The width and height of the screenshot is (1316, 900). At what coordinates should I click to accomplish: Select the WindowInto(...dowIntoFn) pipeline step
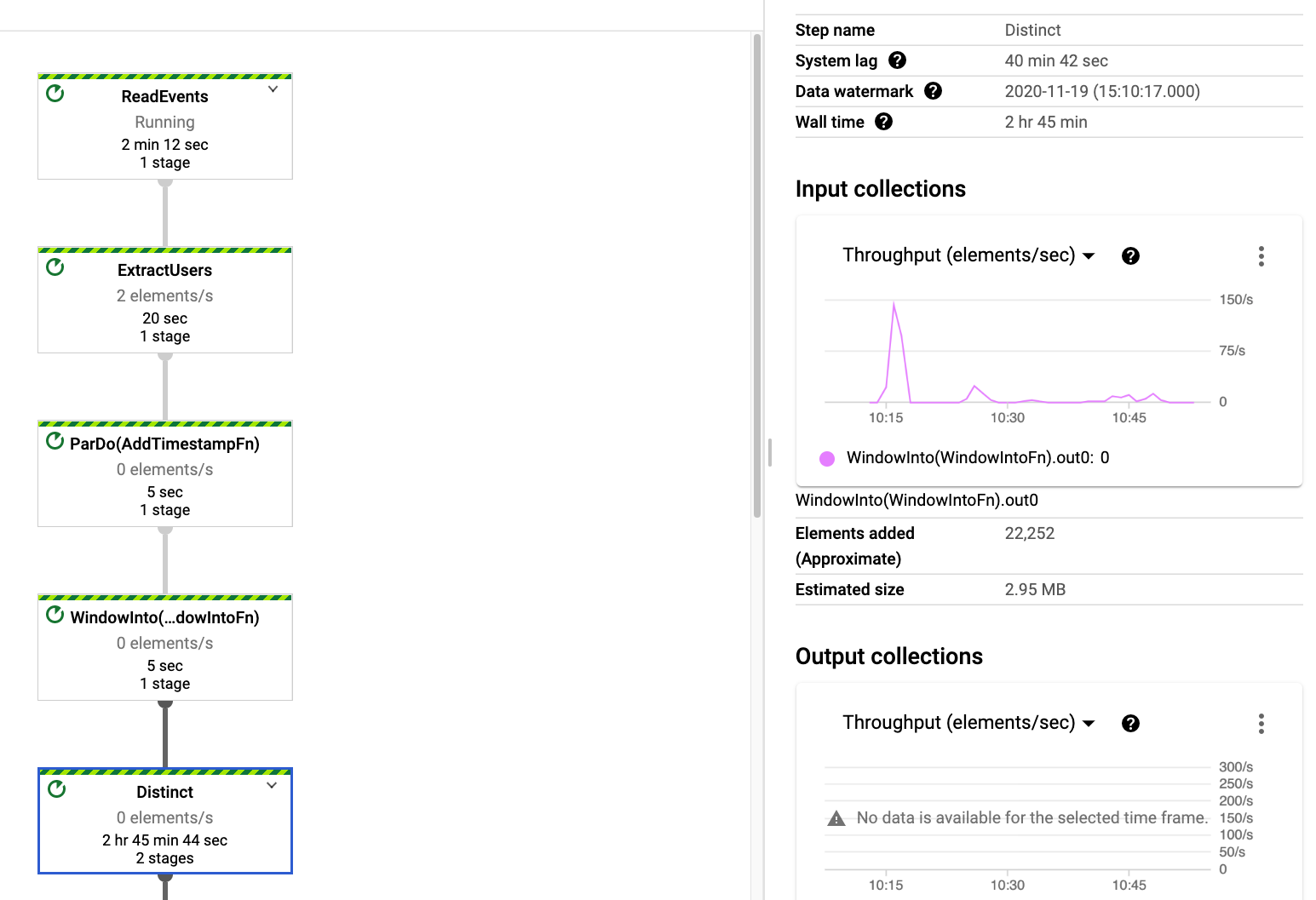coord(165,650)
